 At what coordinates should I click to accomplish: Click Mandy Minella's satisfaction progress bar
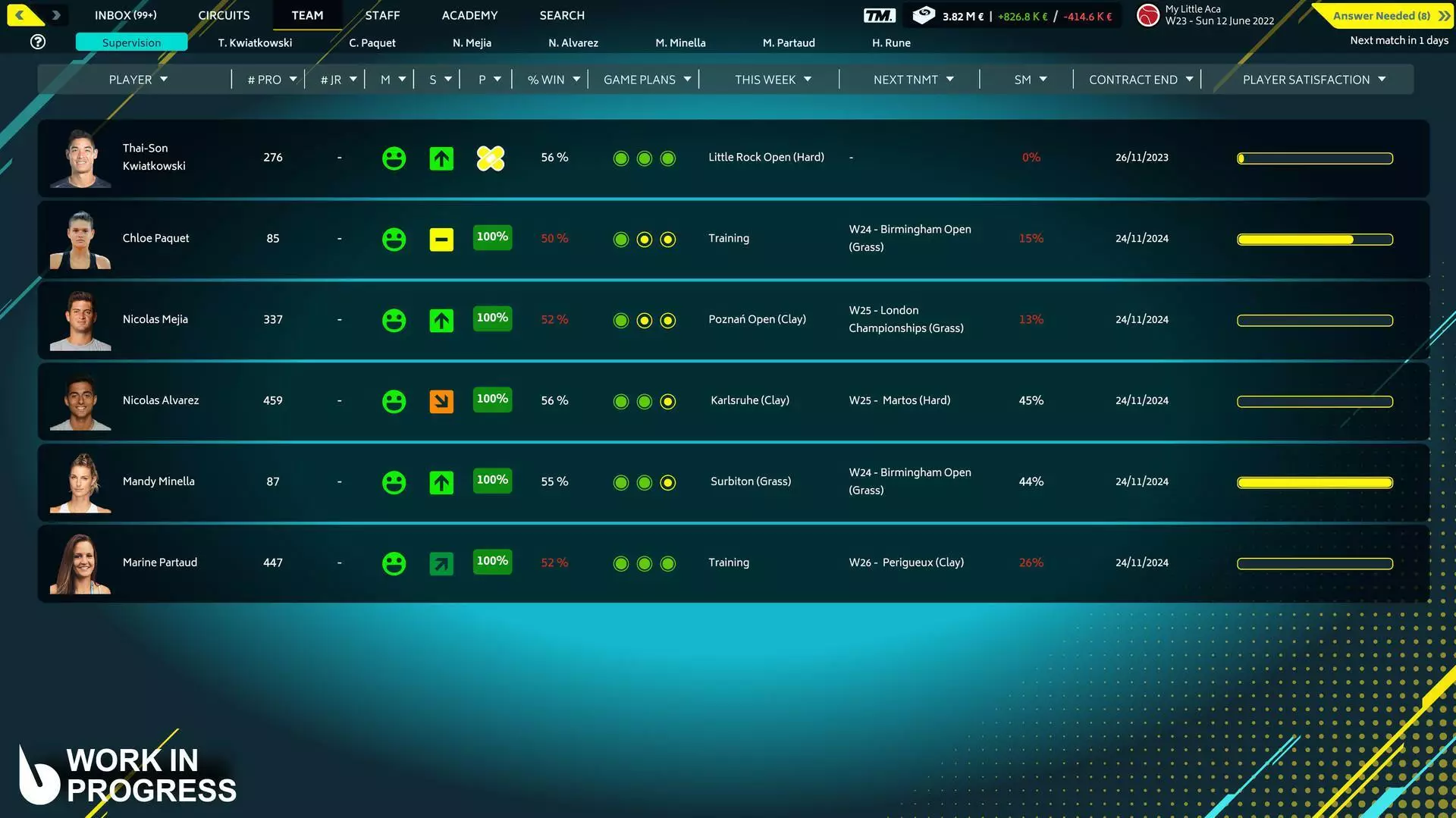1314,482
